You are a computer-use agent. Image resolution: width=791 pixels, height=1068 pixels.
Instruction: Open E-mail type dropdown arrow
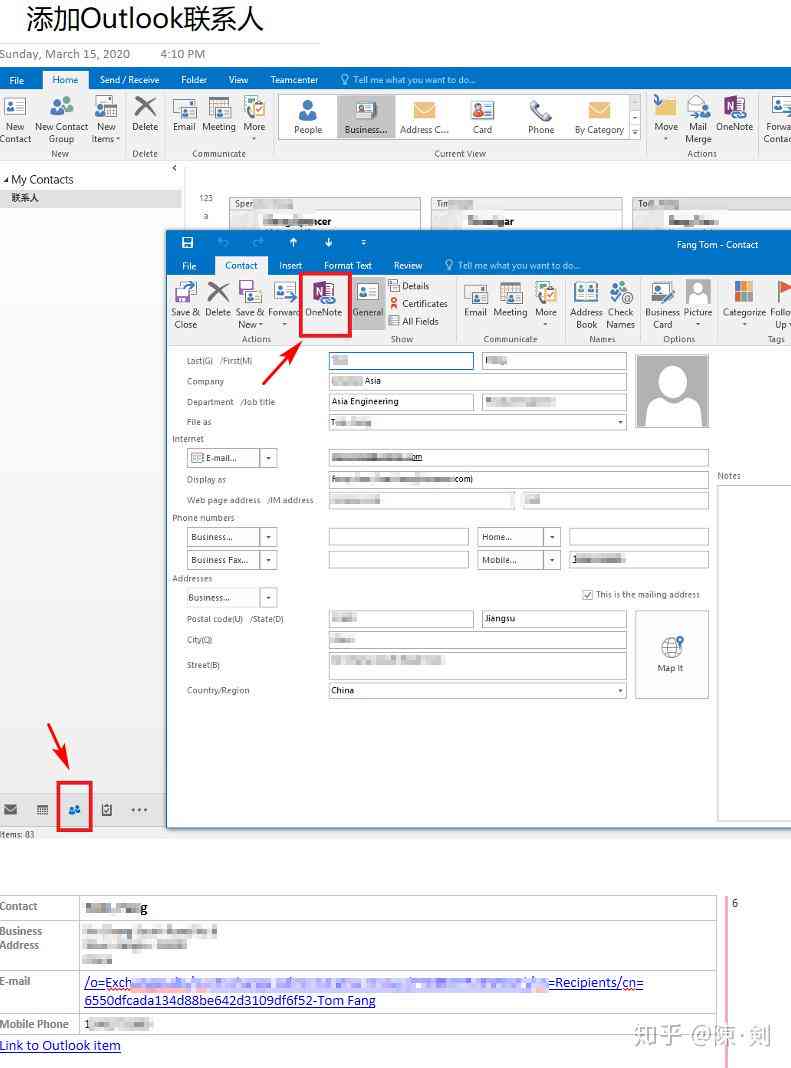pos(268,458)
